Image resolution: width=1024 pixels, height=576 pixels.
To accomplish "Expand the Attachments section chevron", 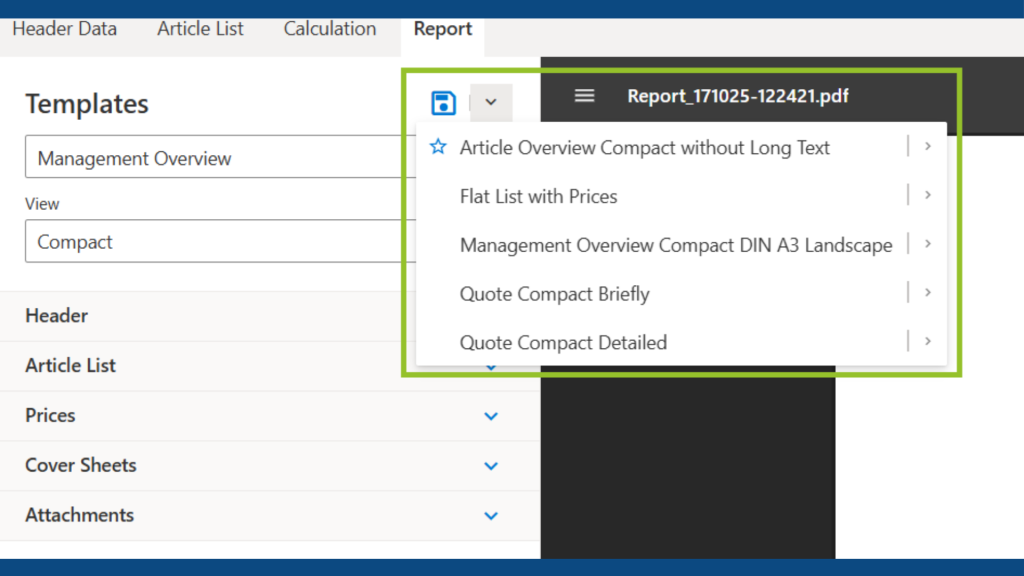I will [x=491, y=515].
